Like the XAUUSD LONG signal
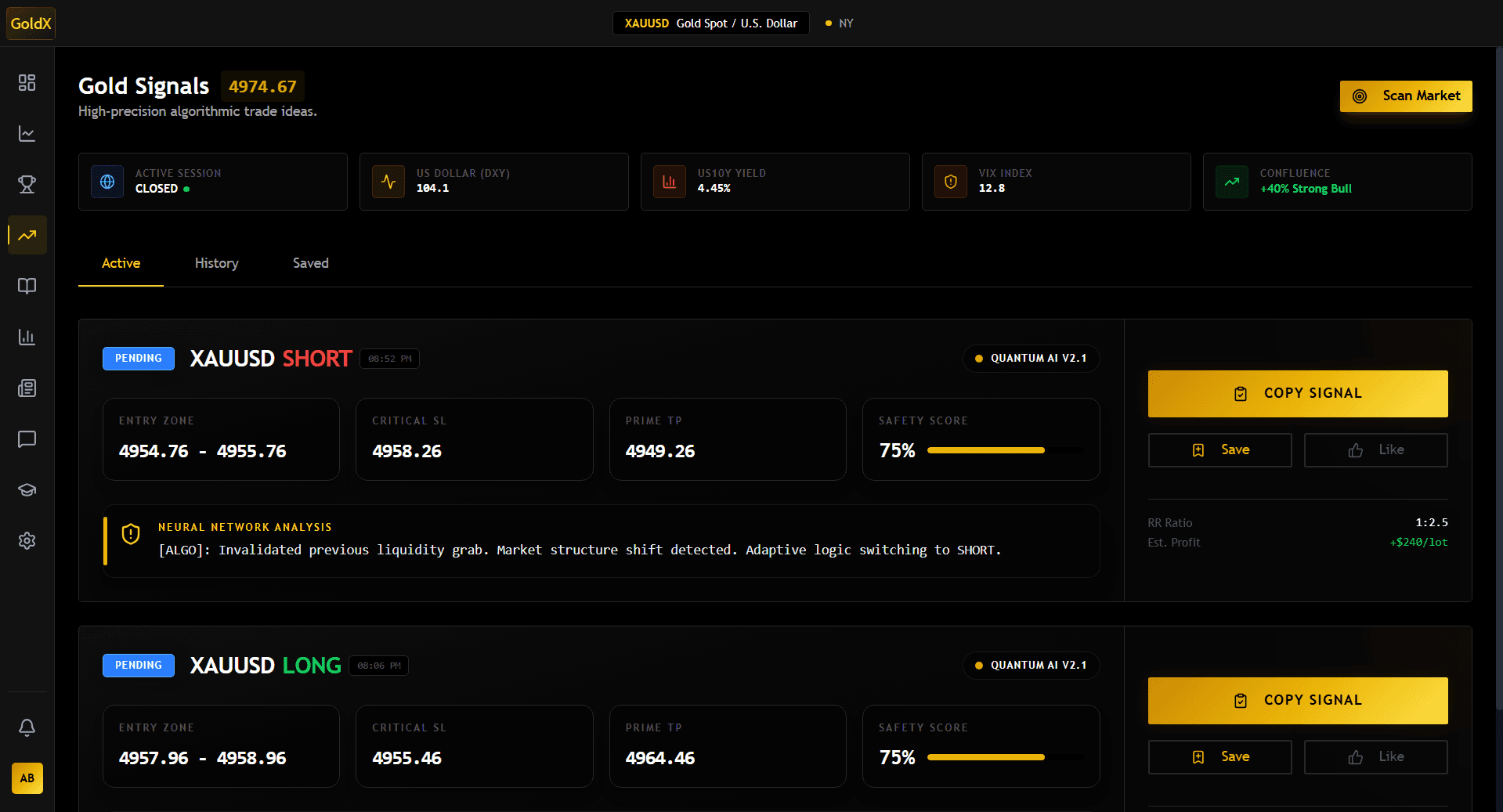1503x812 pixels. point(1375,756)
